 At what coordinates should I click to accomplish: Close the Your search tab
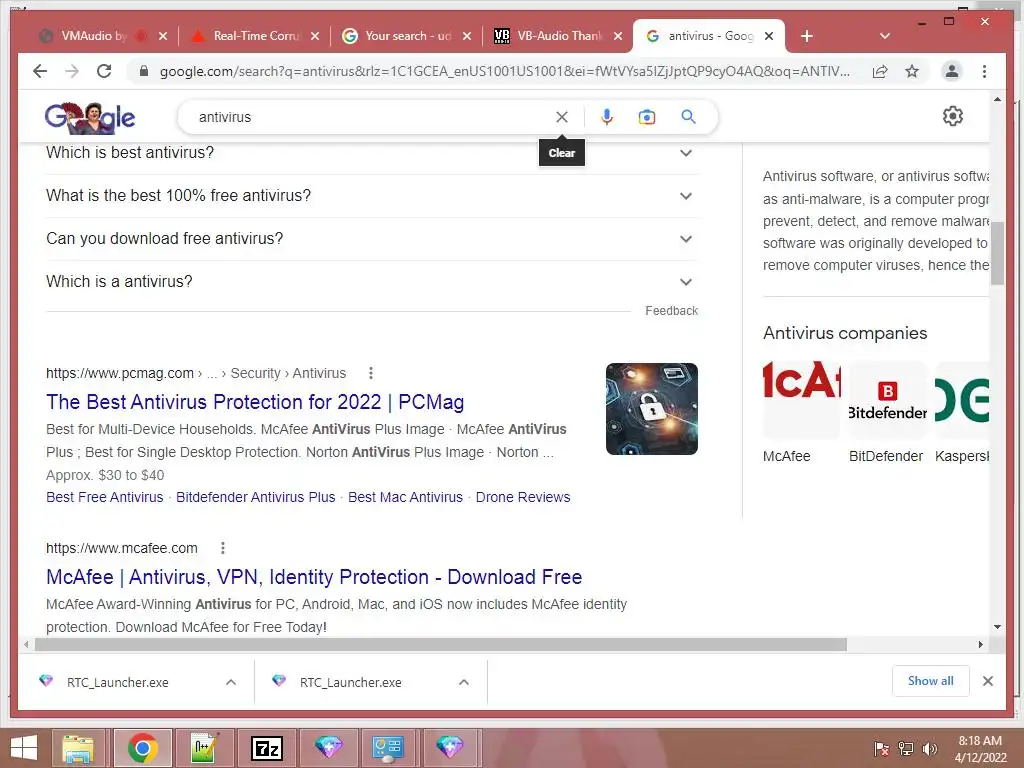point(466,36)
